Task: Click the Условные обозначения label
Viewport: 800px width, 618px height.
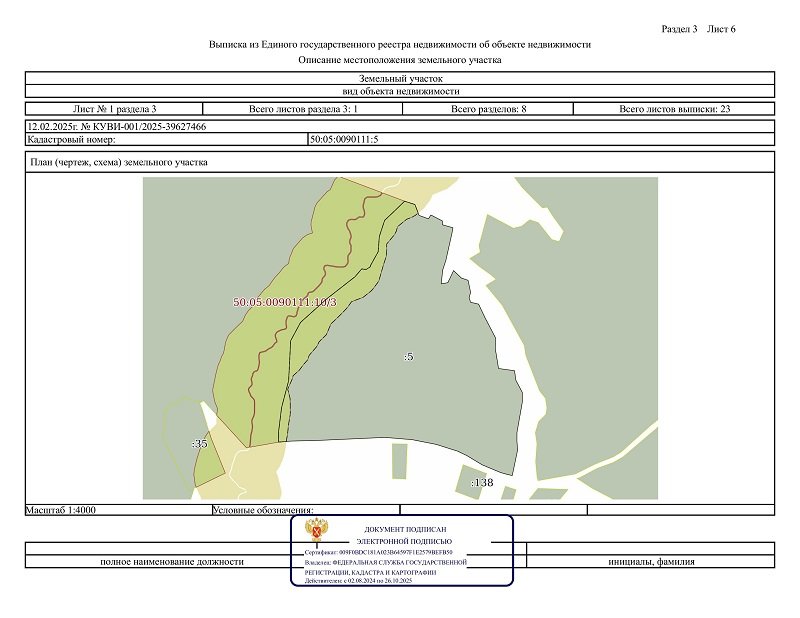Action: pyautogui.click(x=264, y=510)
